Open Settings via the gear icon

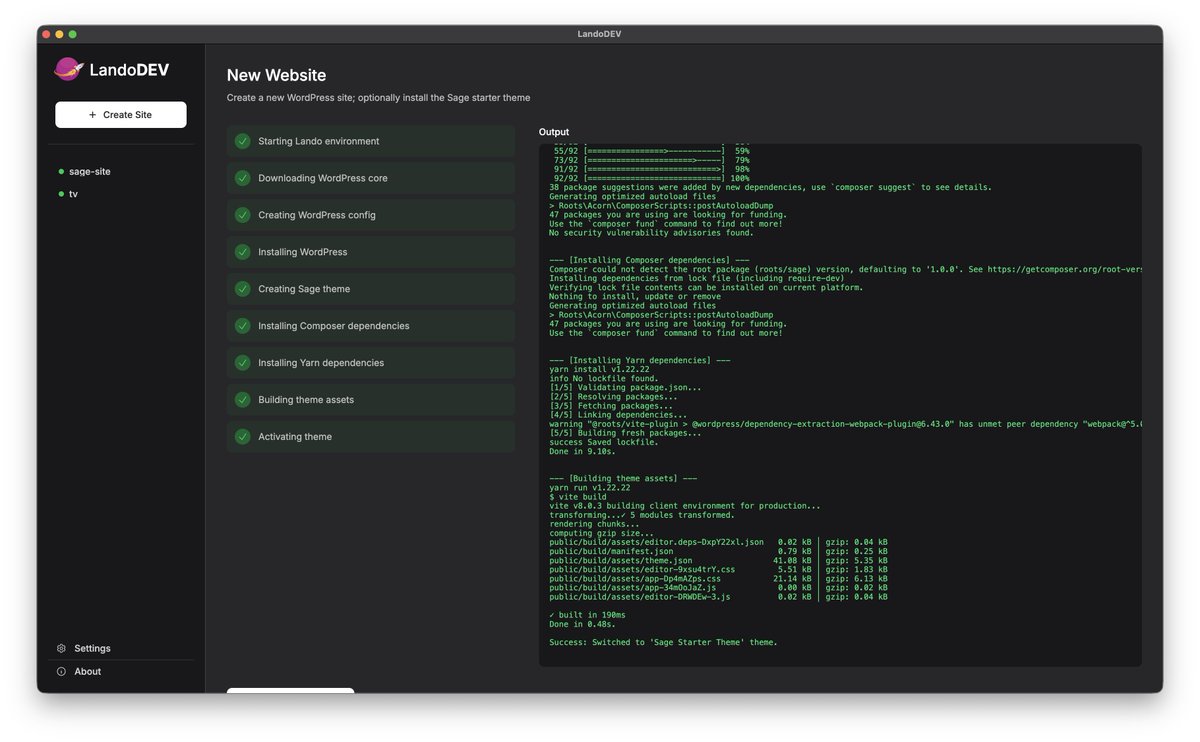[61, 648]
